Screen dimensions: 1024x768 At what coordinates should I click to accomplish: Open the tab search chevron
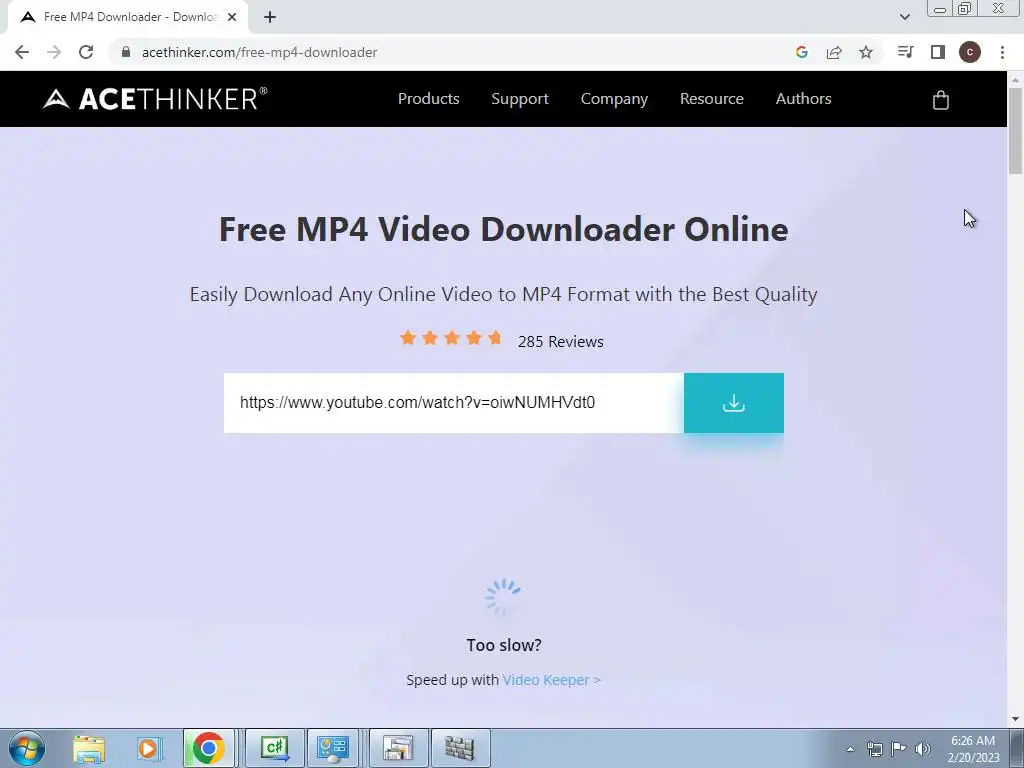pos(904,17)
